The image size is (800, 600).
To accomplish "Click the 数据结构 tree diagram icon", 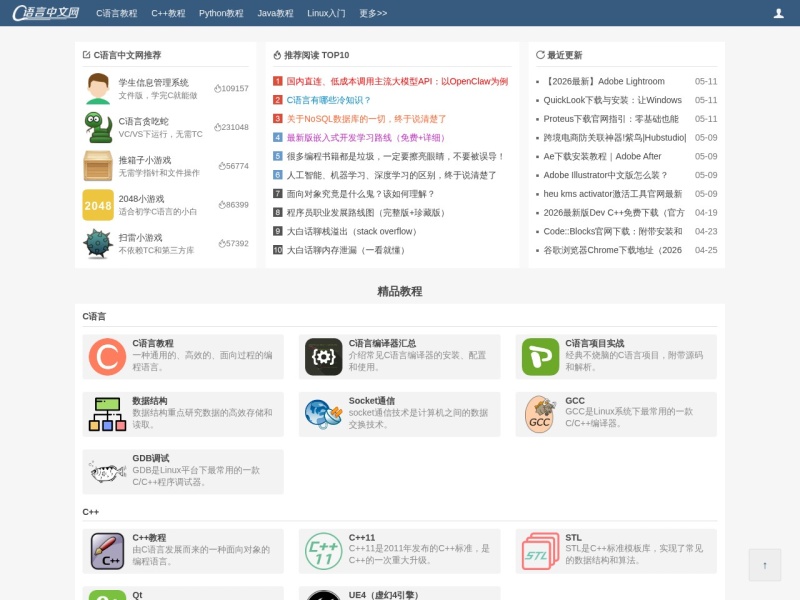I will coord(107,414).
